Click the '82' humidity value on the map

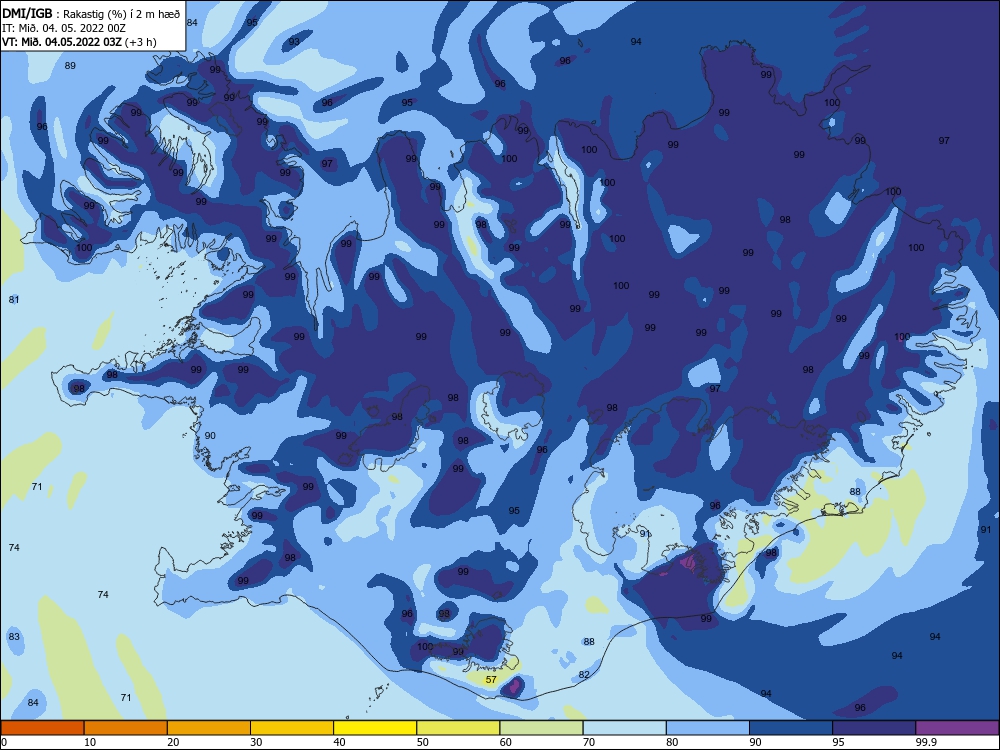point(584,674)
